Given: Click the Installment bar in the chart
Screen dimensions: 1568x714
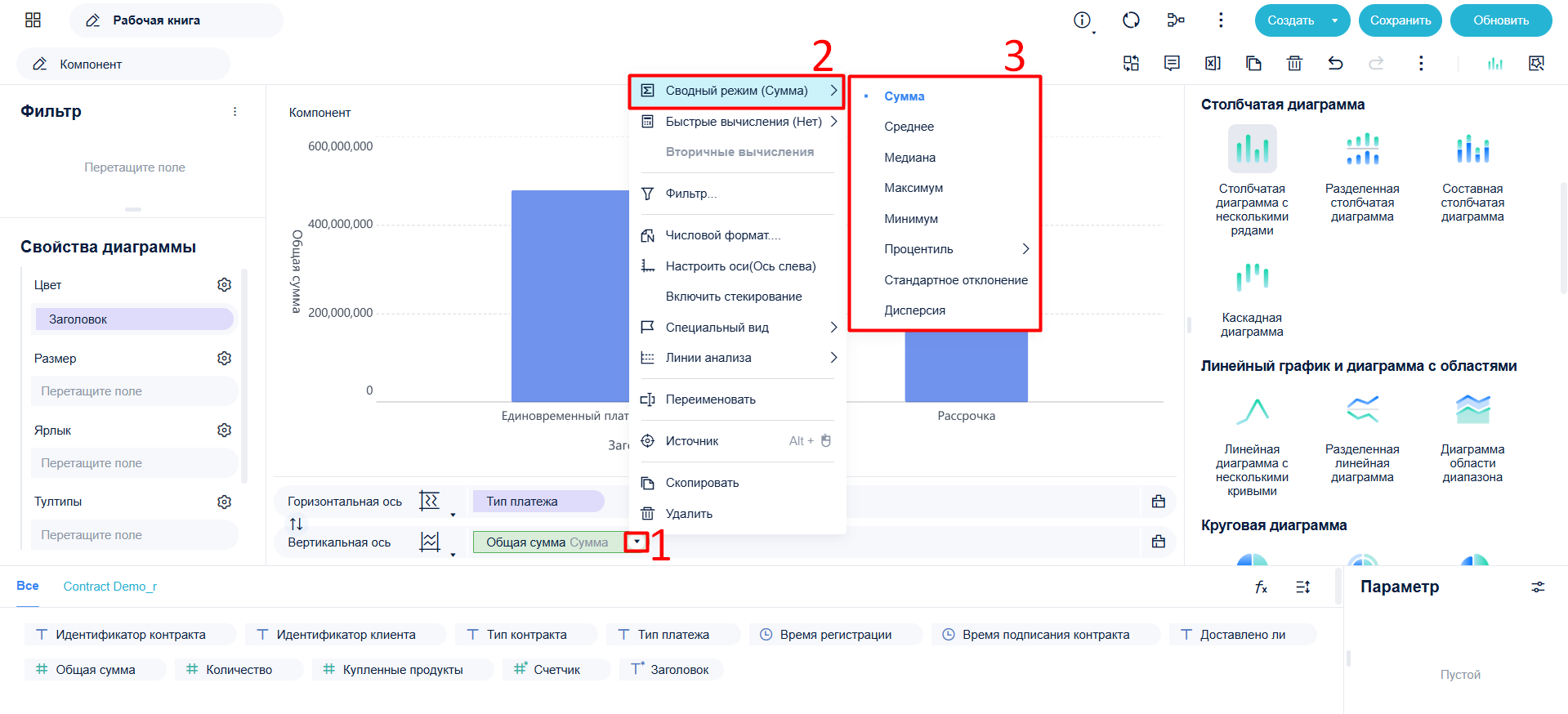Looking at the screenshot, I should pos(966,367).
